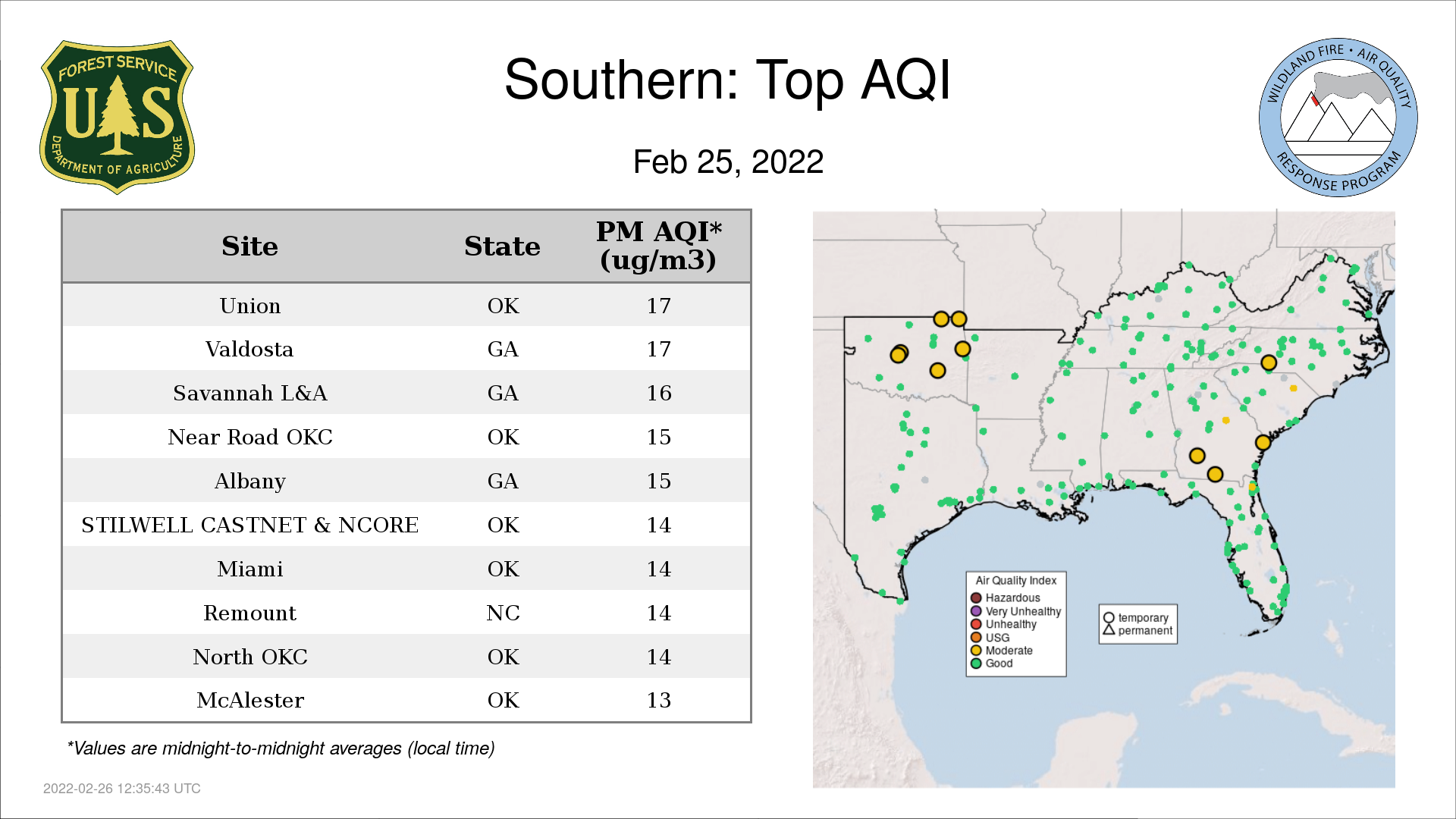
Task: Click the Hazardous legend color circle
Action: tap(976, 598)
